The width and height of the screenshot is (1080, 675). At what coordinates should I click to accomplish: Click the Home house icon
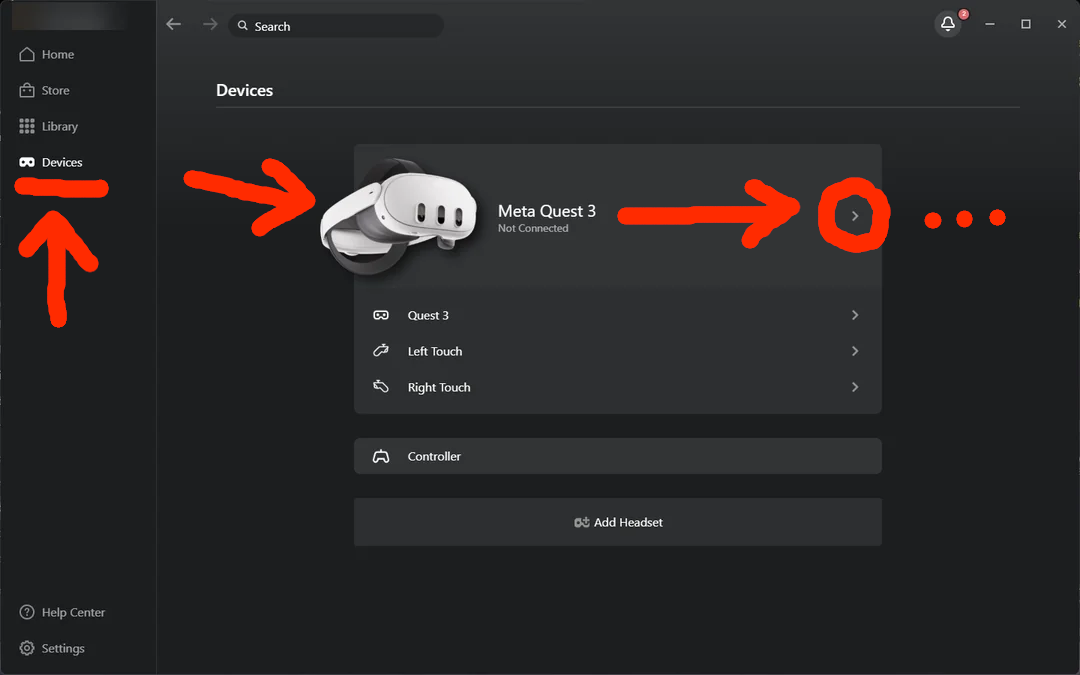coord(27,54)
